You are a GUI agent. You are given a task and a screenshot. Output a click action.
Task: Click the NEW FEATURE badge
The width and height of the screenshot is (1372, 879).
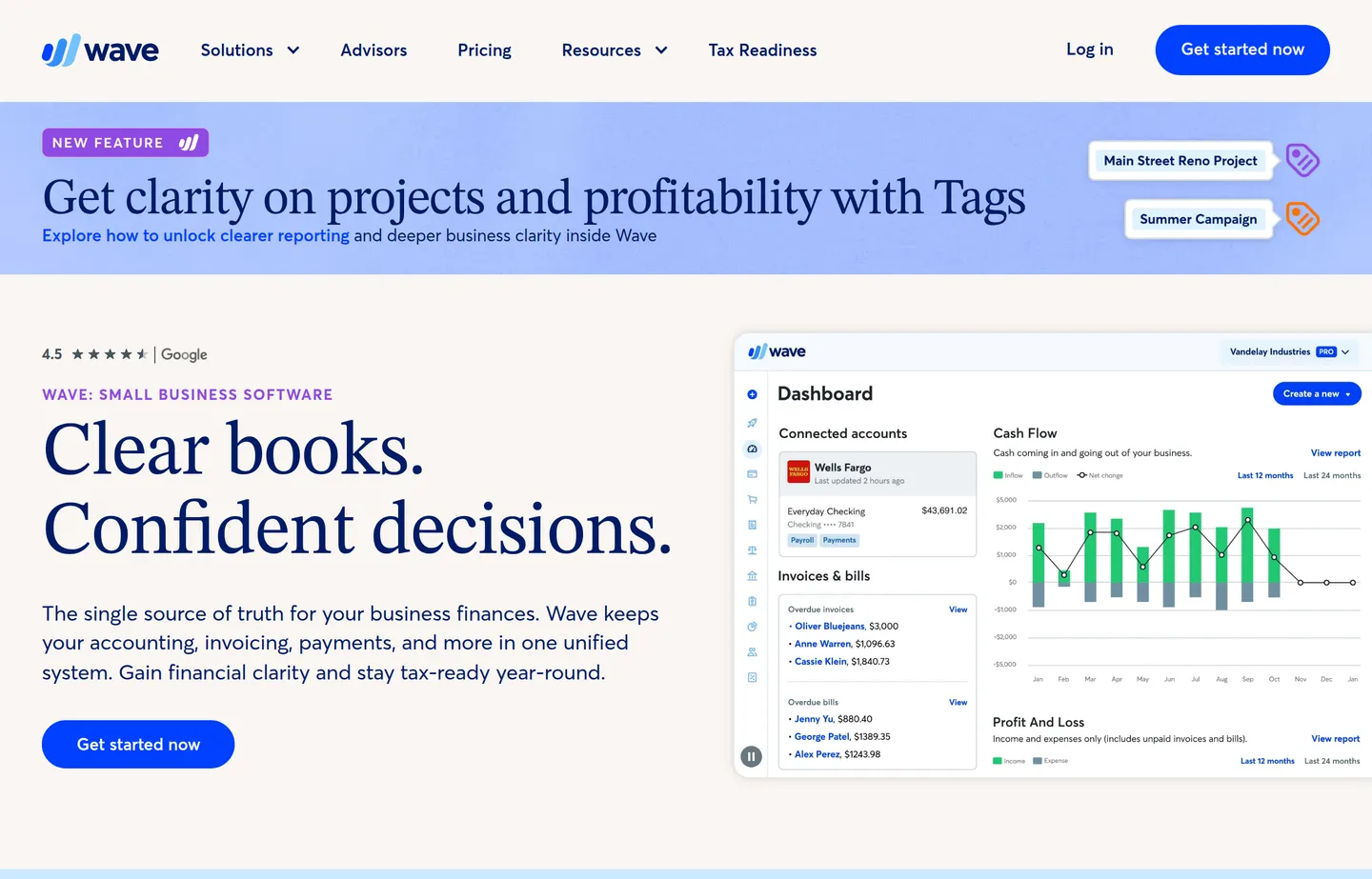(x=125, y=143)
